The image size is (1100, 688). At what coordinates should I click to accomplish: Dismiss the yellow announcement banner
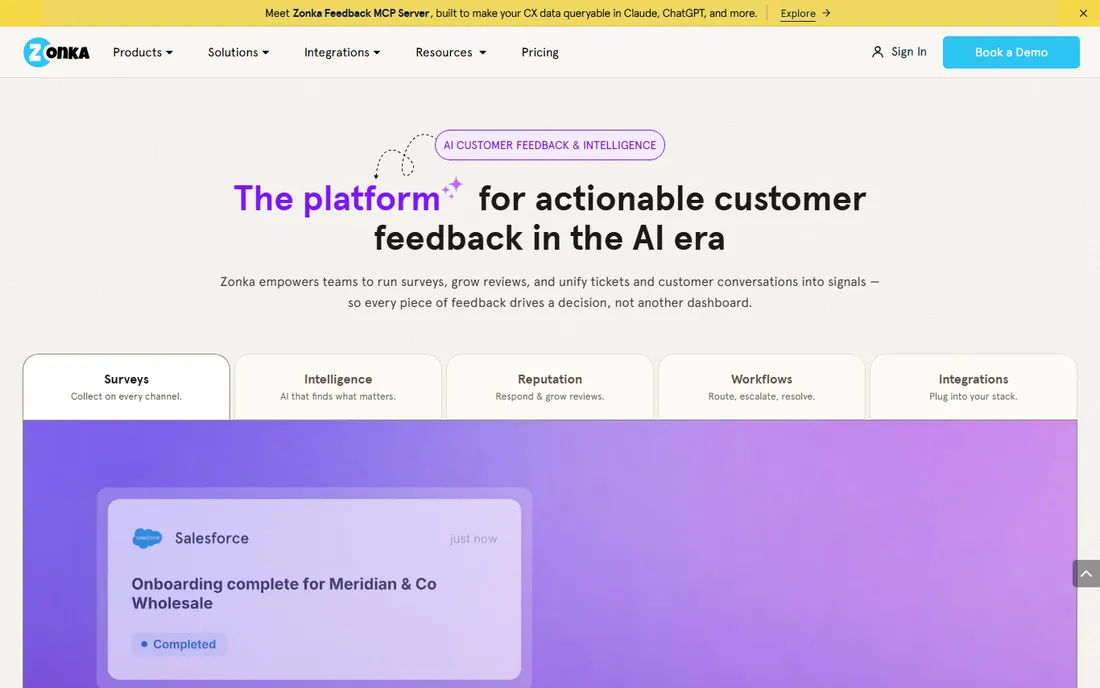point(1083,13)
